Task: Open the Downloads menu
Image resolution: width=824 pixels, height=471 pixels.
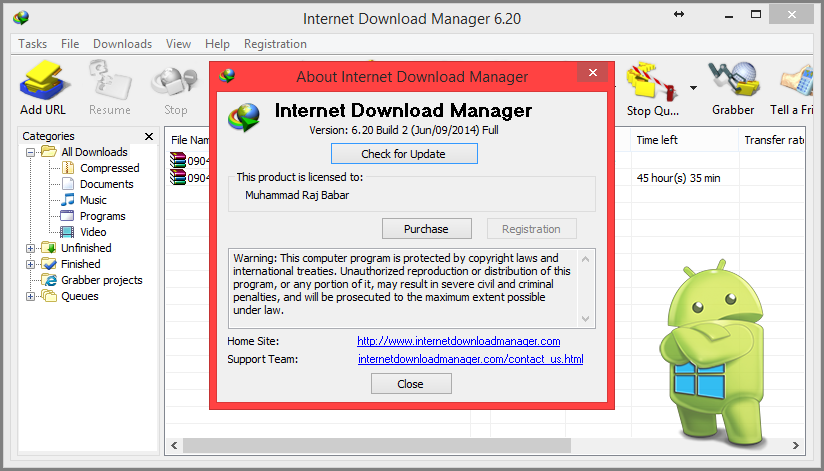Action: point(122,44)
